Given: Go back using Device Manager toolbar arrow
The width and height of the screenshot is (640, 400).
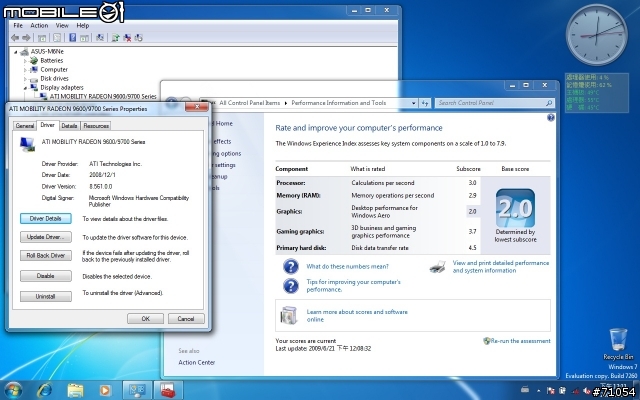Looking at the screenshot, I should [x=15, y=38].
